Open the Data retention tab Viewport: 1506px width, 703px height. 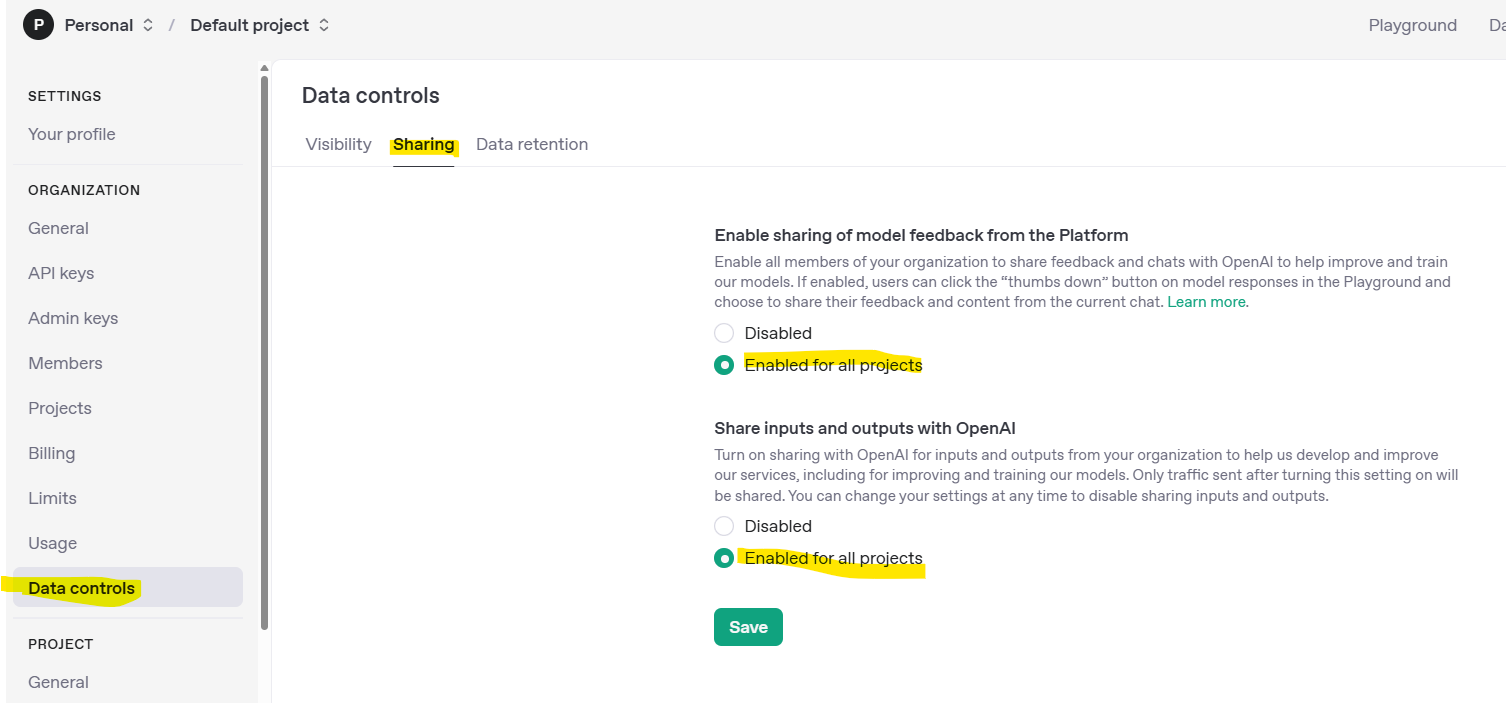click(532, 144)
